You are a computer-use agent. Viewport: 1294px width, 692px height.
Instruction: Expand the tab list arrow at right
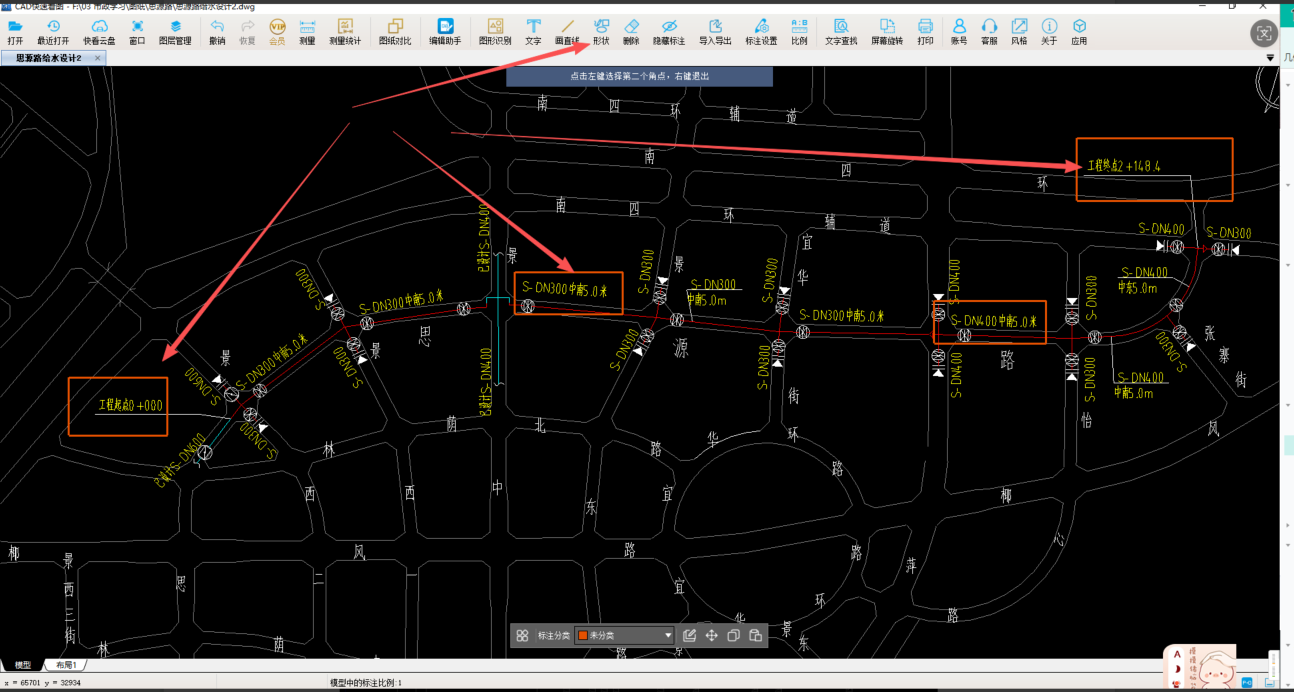tap(1270, 58)
